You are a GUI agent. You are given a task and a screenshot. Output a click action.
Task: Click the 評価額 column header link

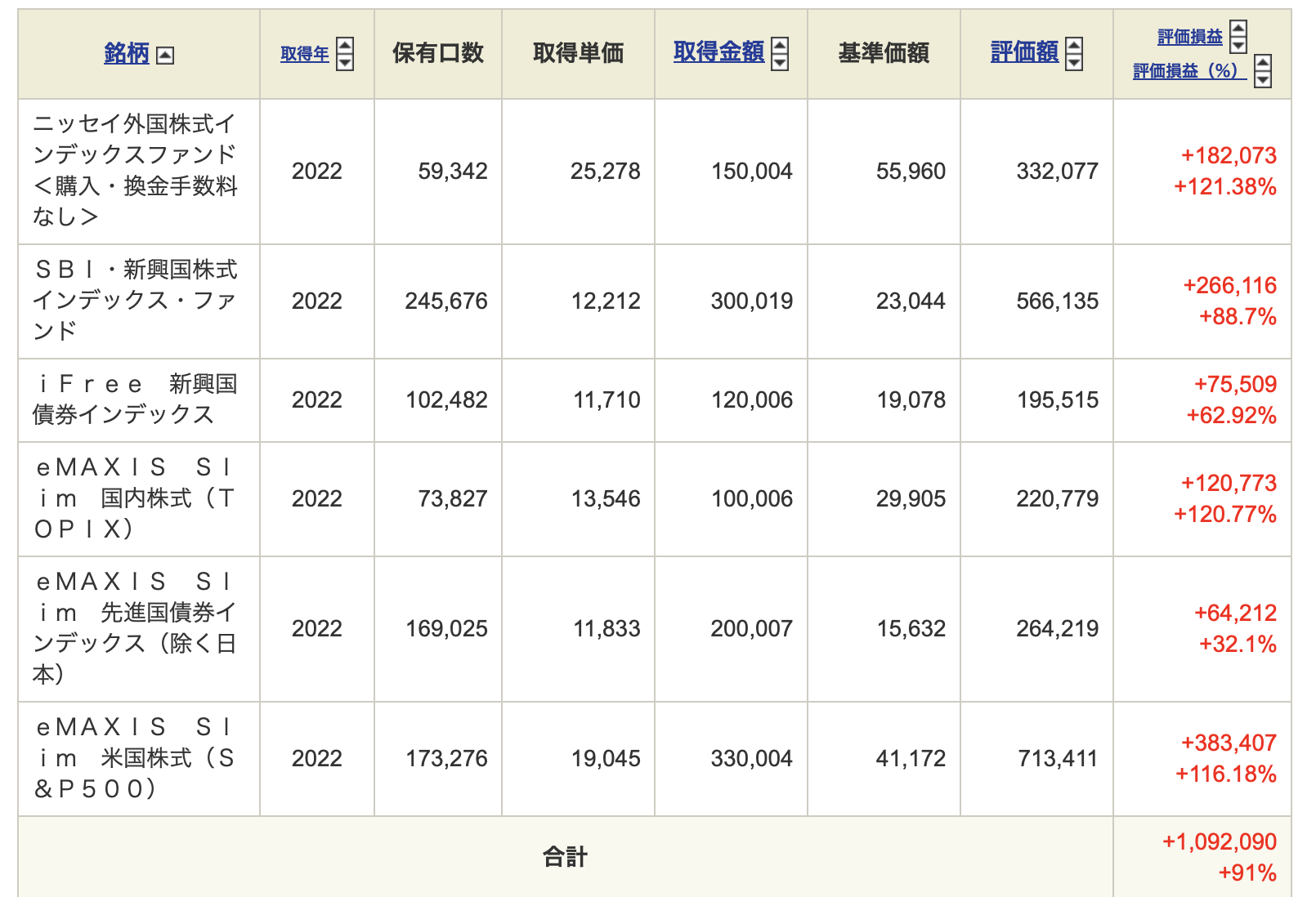(1023, 52)
